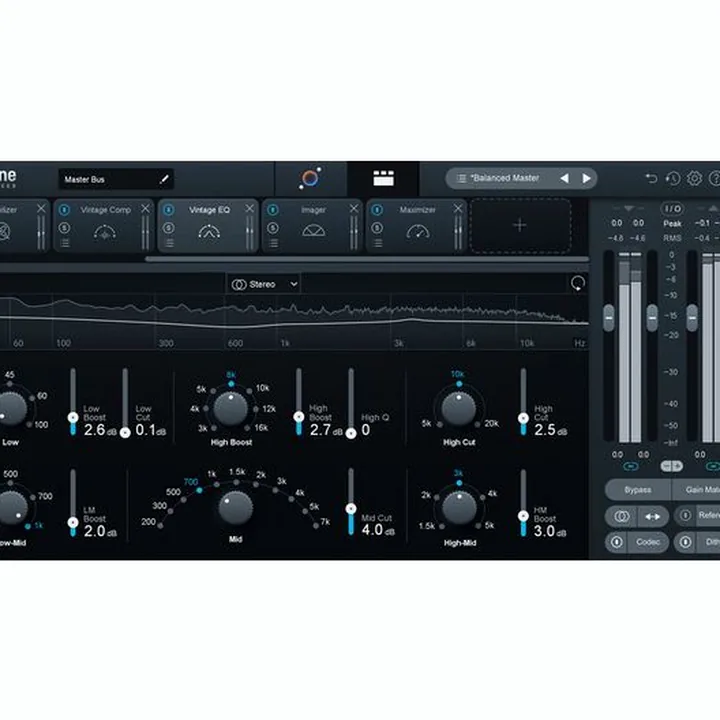The width and height of the screenshot is (720, 720).
Task: Click the spectrum reset circular icon
Action: [x=578, y=283]
